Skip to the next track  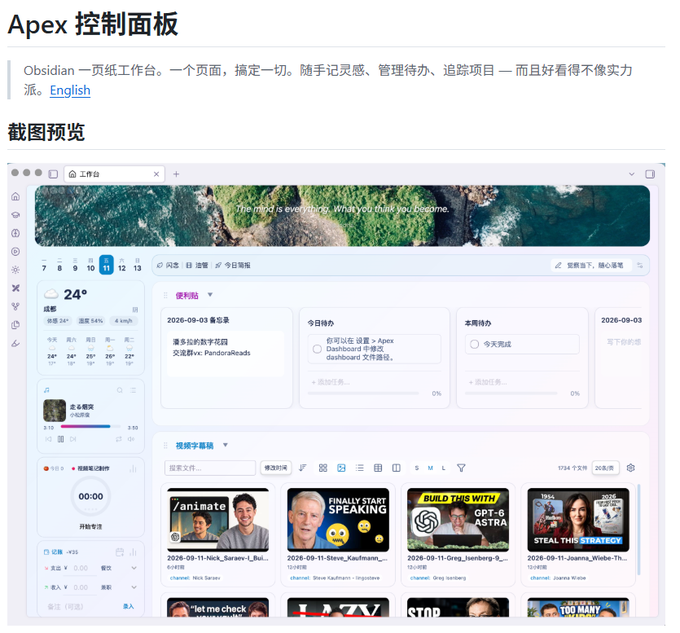(73, 439)
